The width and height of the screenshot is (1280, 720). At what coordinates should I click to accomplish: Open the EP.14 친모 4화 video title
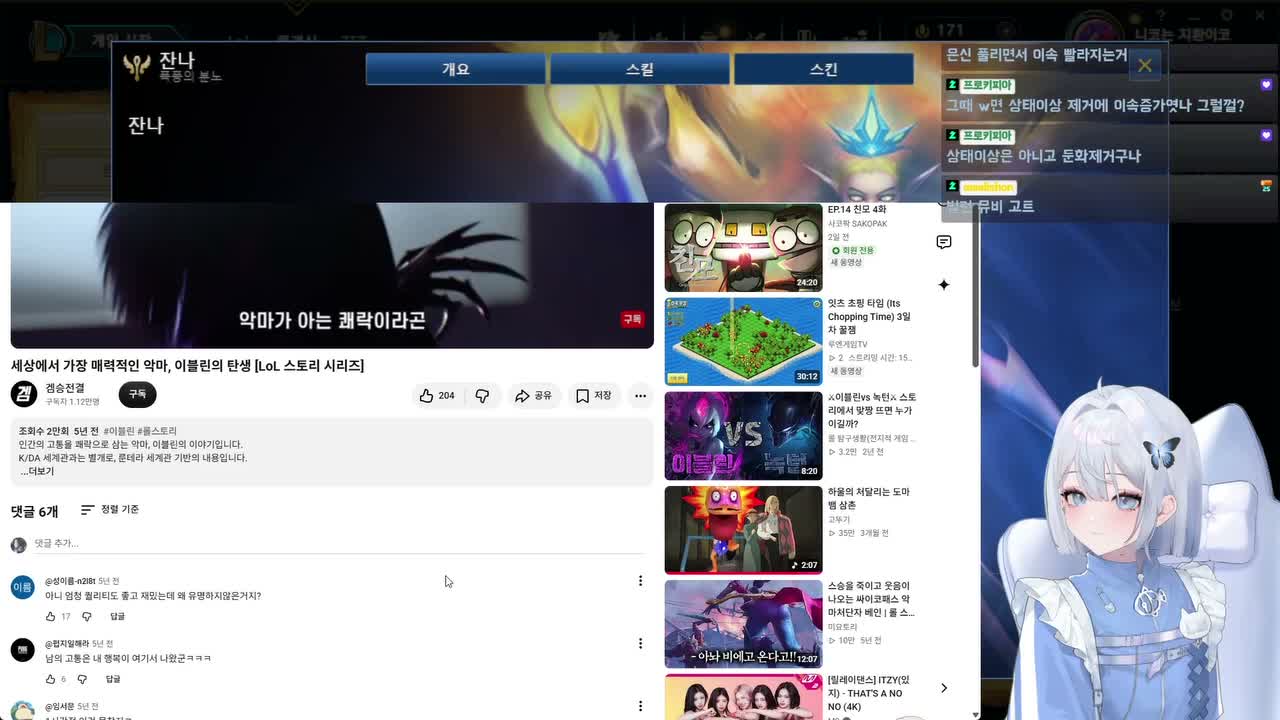(857, 210)
